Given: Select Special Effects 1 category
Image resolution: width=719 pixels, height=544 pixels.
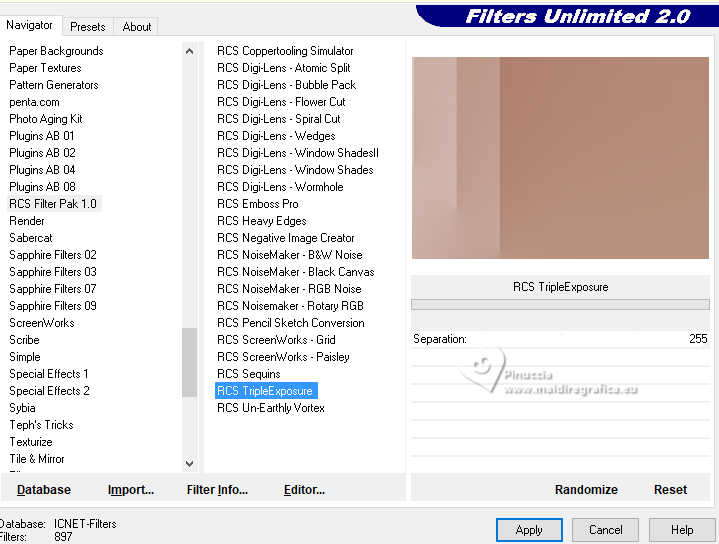Looking at the screenshot, I should (x=49, y=373).
